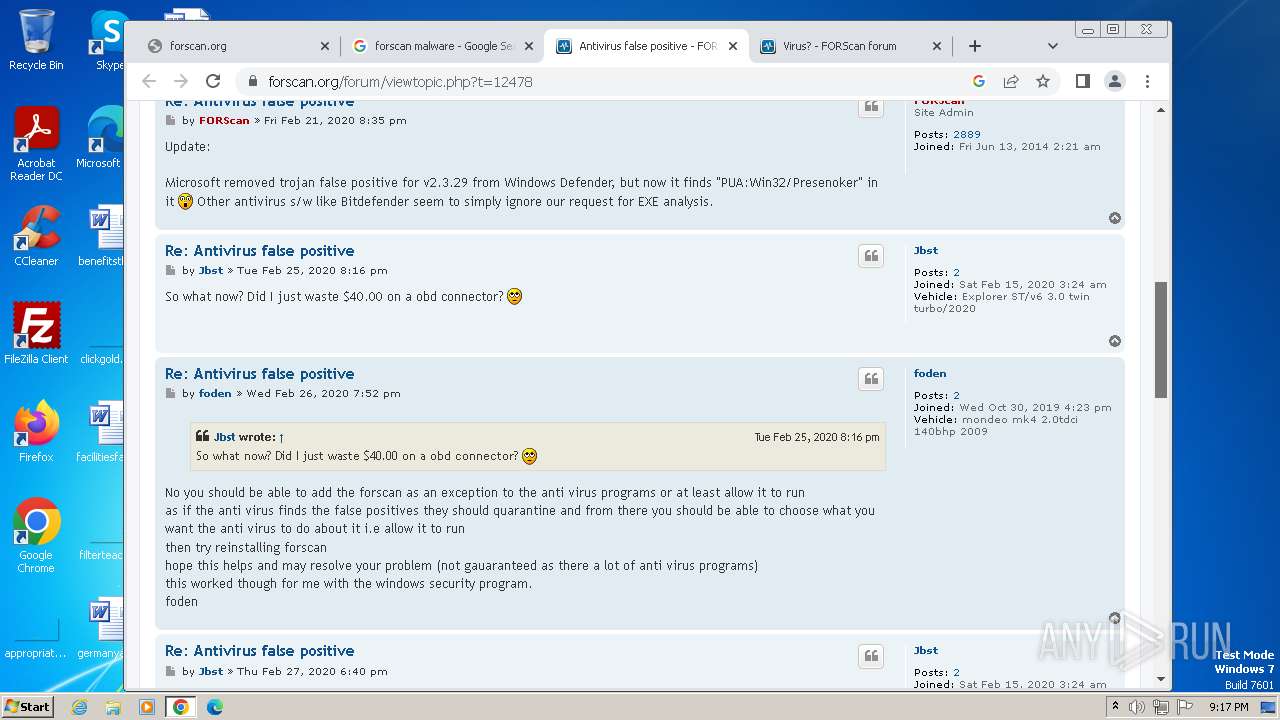The image size is (1280, 720).
Task: Open Google Chrome desktop shortcut
Action: click(x=36, y=535)
